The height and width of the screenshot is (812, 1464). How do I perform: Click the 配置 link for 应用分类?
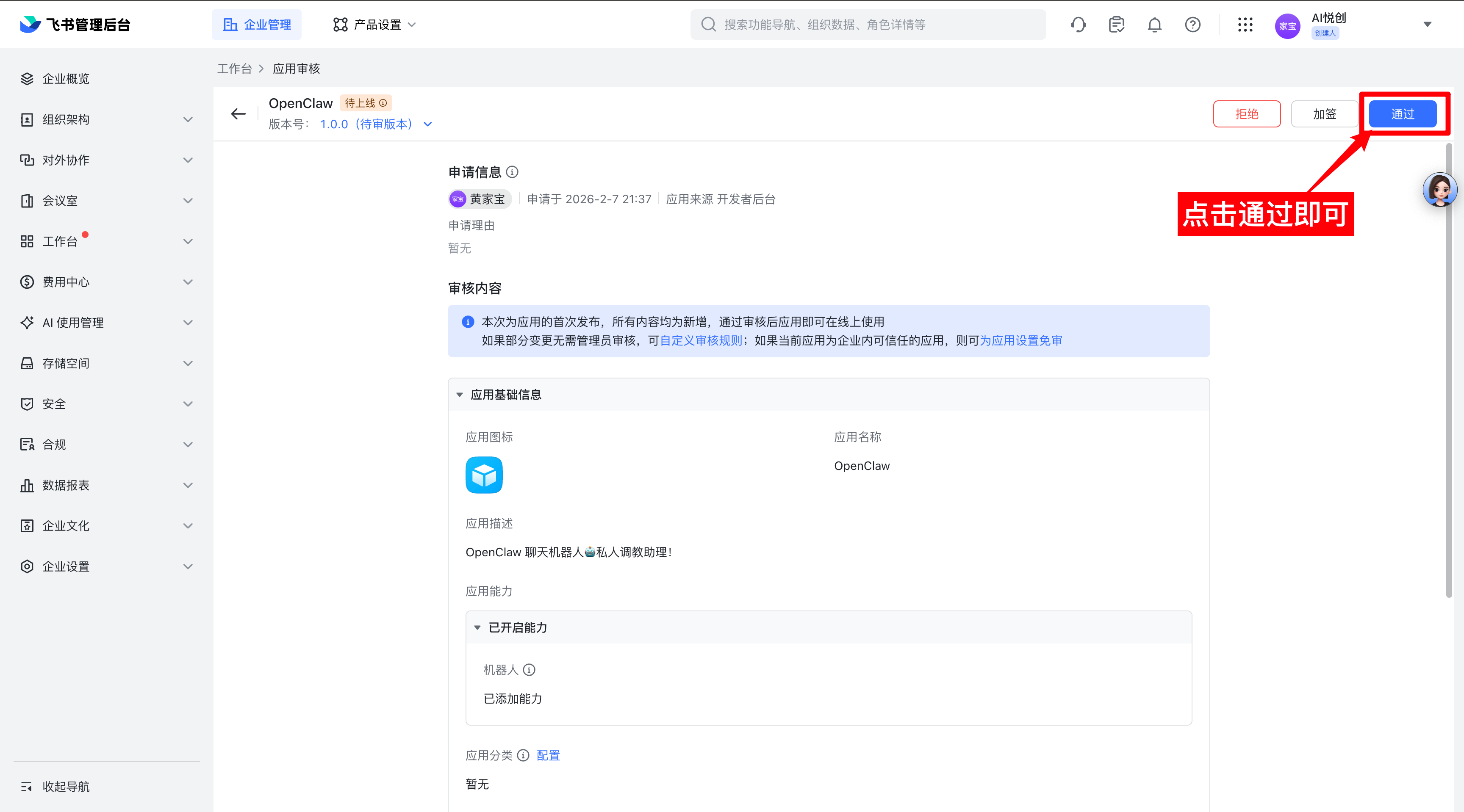(548, 755)
